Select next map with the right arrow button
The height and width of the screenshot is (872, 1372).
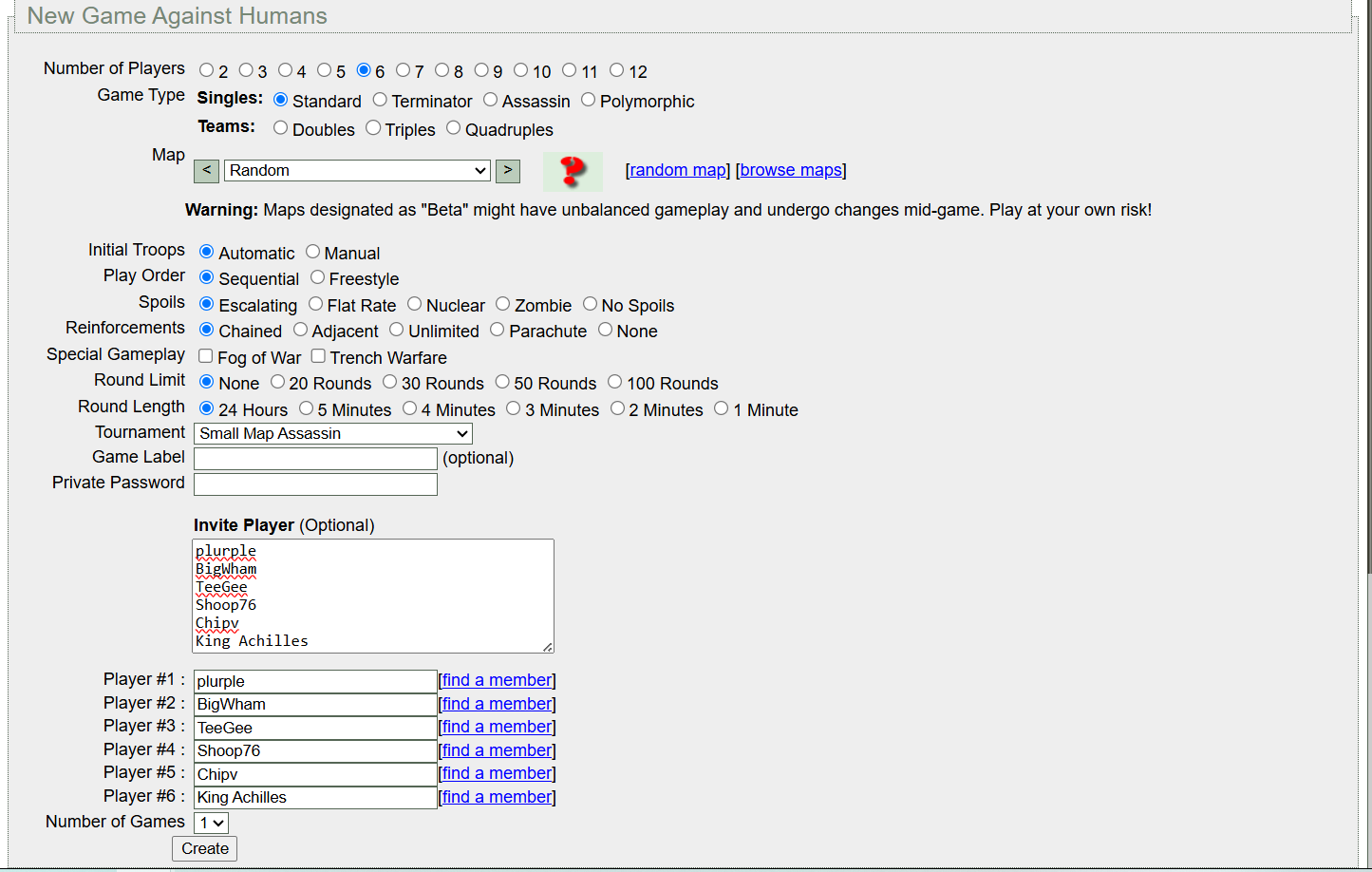pyautogui.click(x=508, y=171)
